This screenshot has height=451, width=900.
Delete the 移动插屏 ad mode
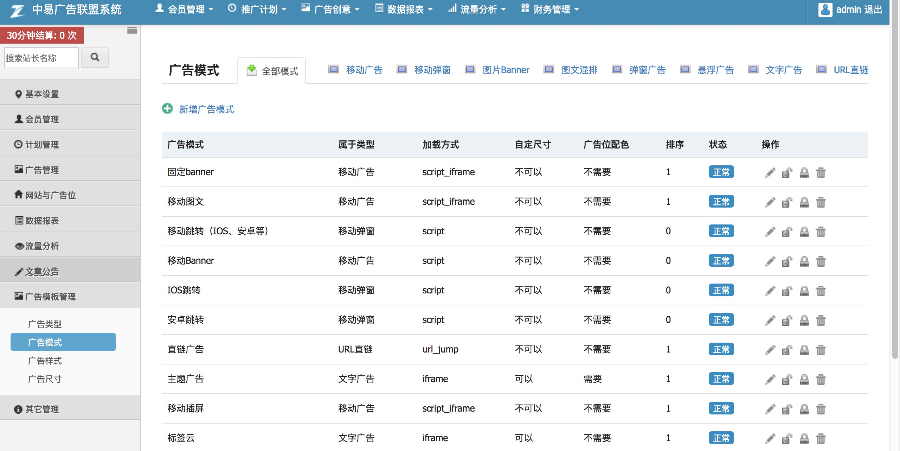(821, 409)
